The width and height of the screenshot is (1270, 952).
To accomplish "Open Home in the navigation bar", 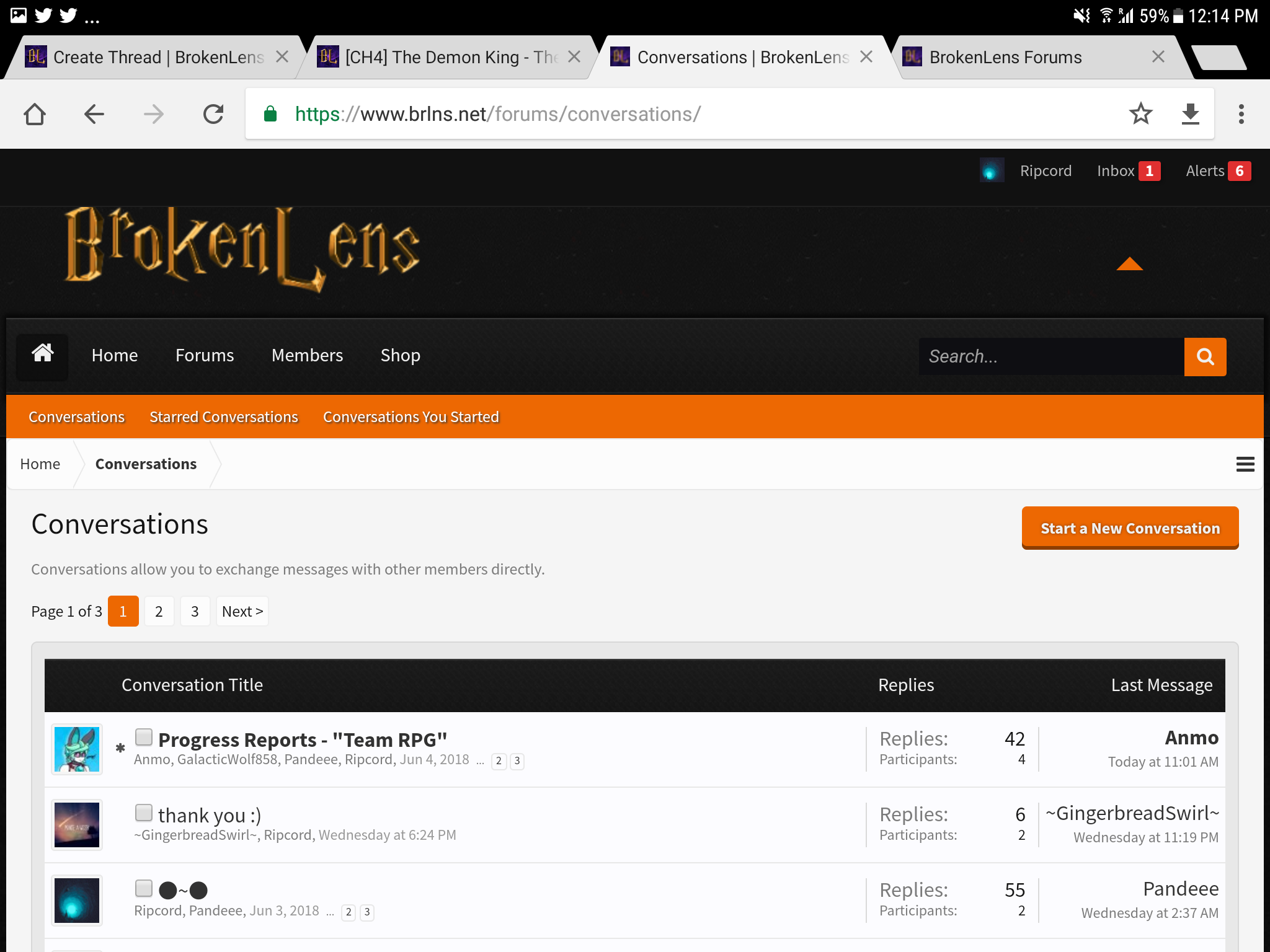I will [115, 355].
